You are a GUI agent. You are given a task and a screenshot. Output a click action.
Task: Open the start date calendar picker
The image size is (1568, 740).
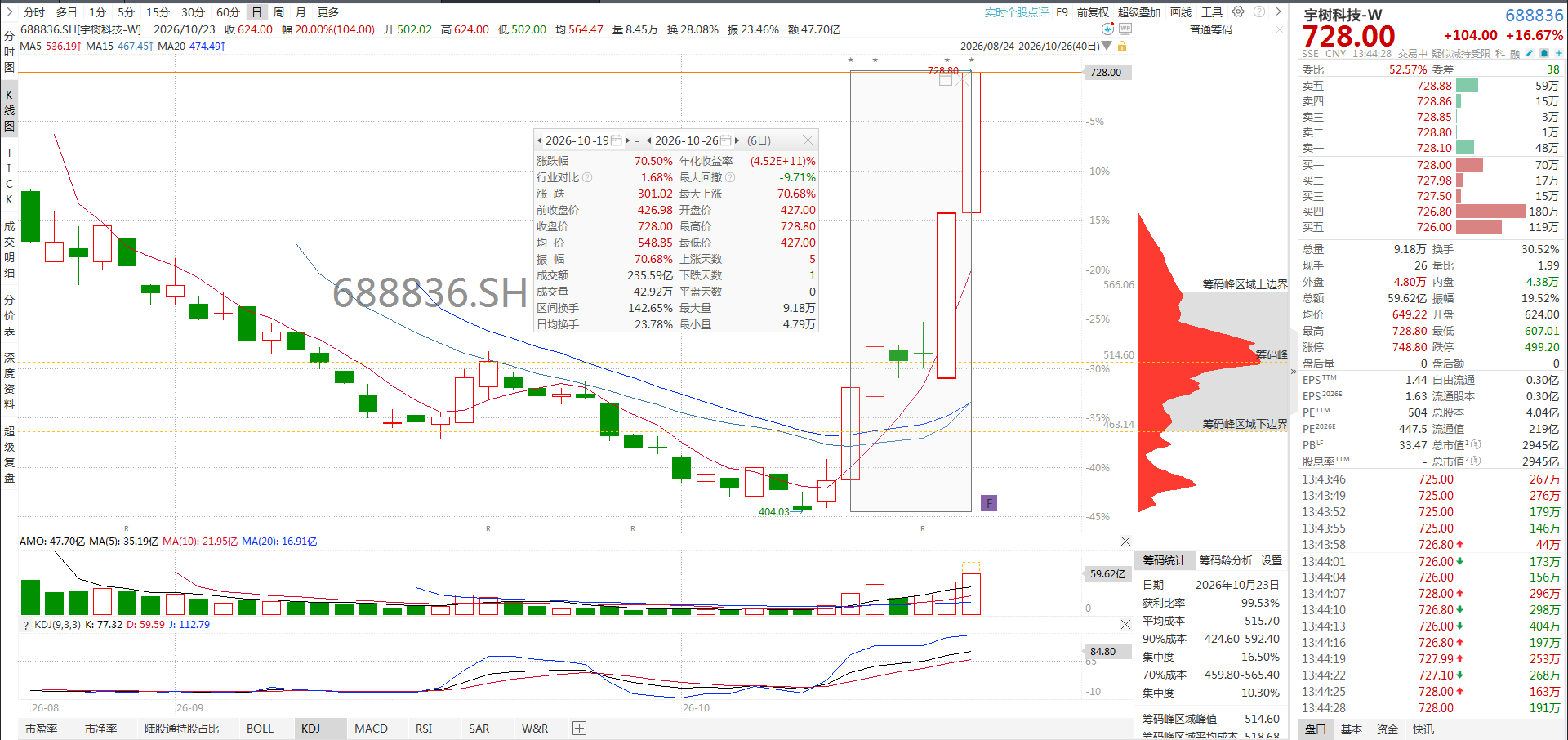coord(617,140)
